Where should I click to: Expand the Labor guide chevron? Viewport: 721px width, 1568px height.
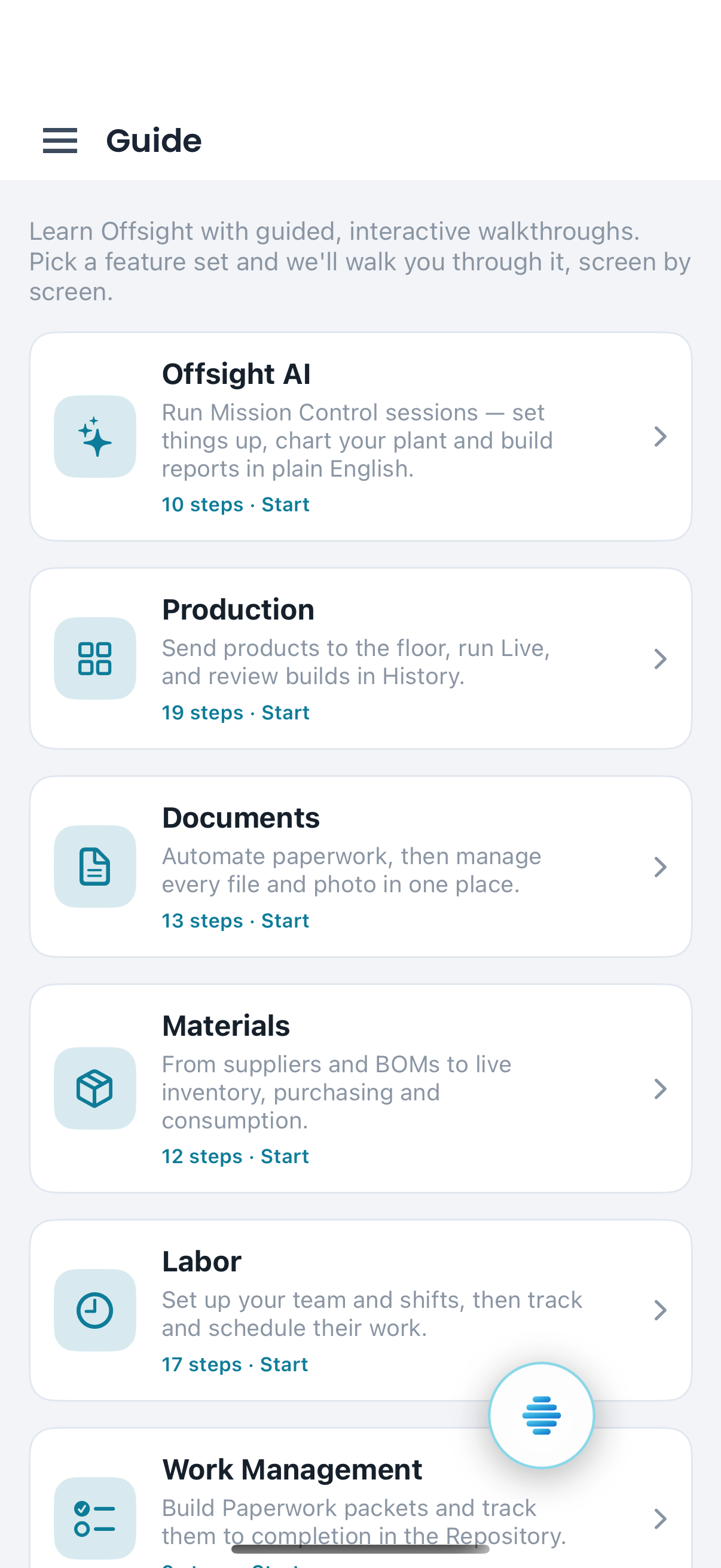click(660, 1310)
